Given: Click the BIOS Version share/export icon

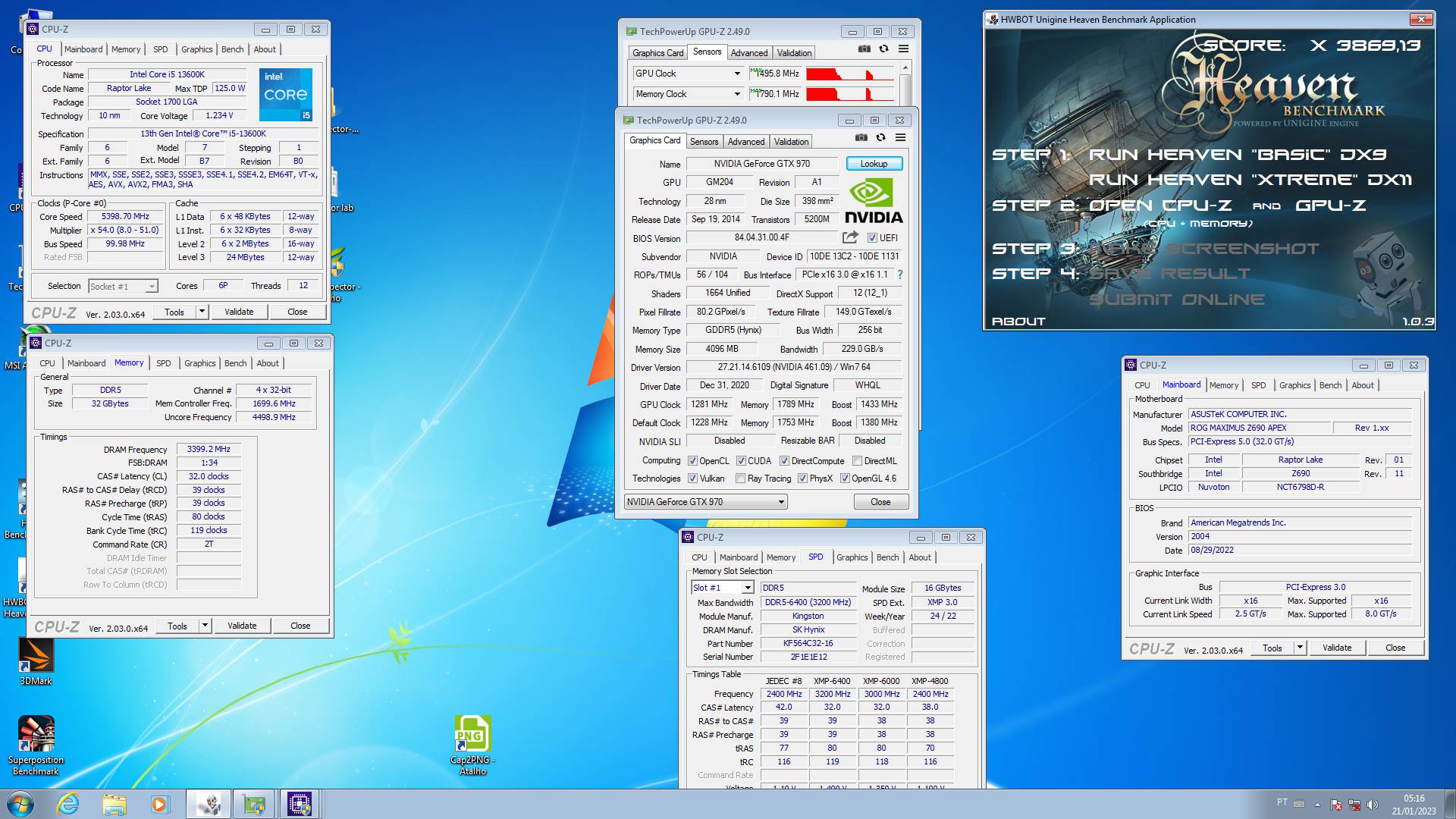Looking at the screenshot, I should tap(850, 237).
